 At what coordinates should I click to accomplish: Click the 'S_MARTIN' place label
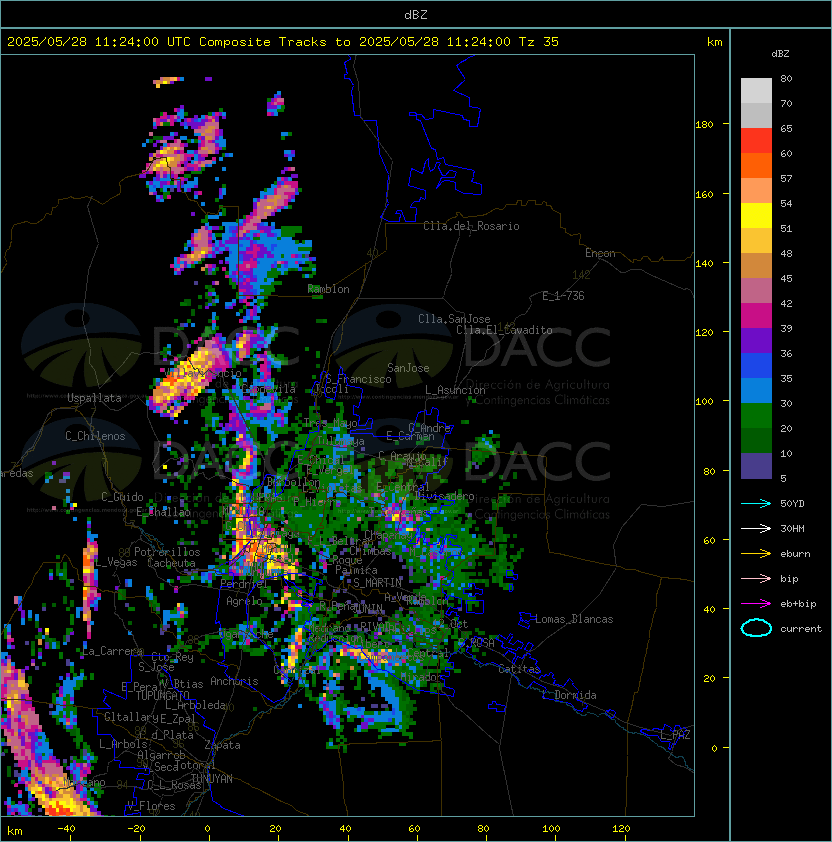(378, 583)
